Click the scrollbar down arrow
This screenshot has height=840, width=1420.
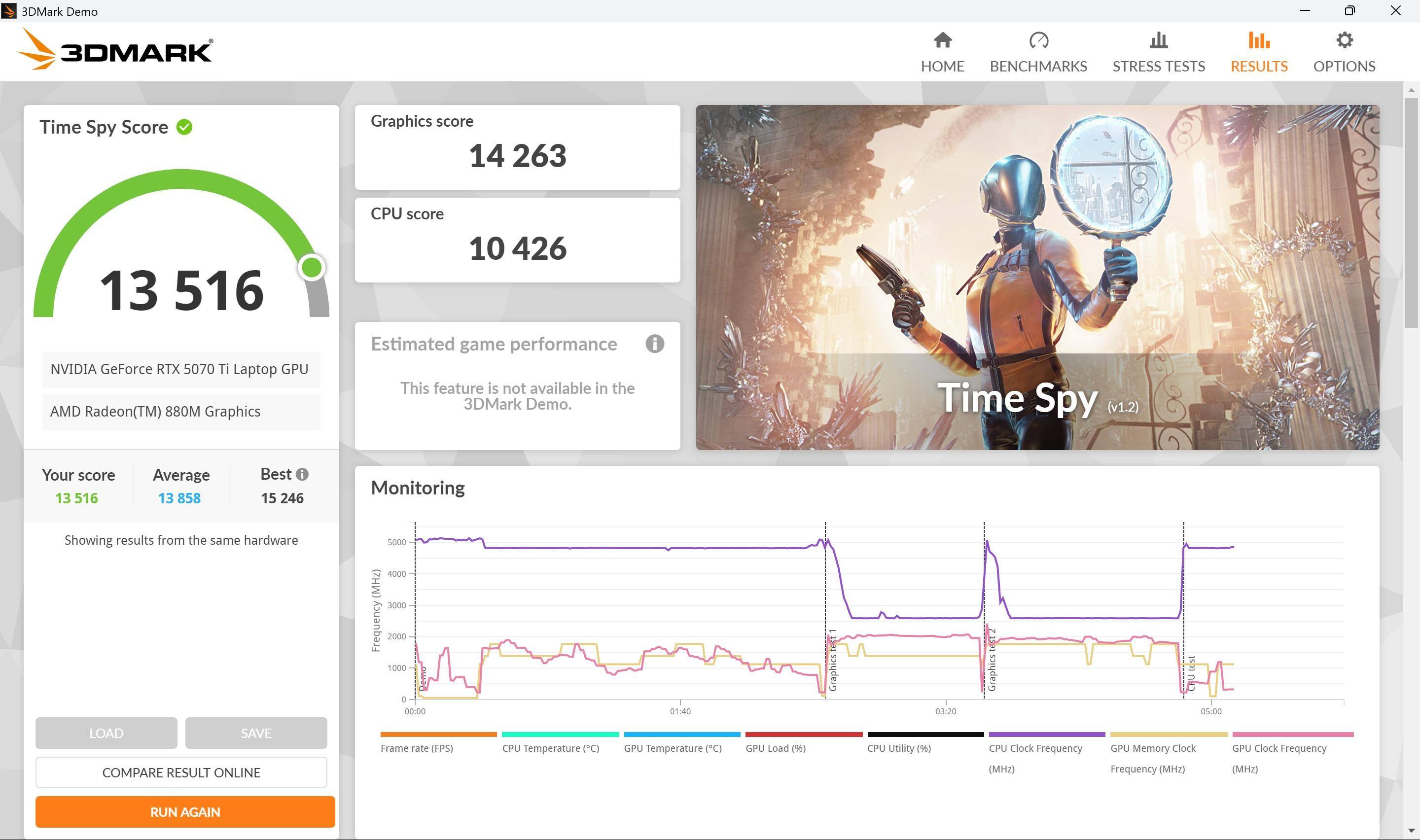(x=1411, y=830)
